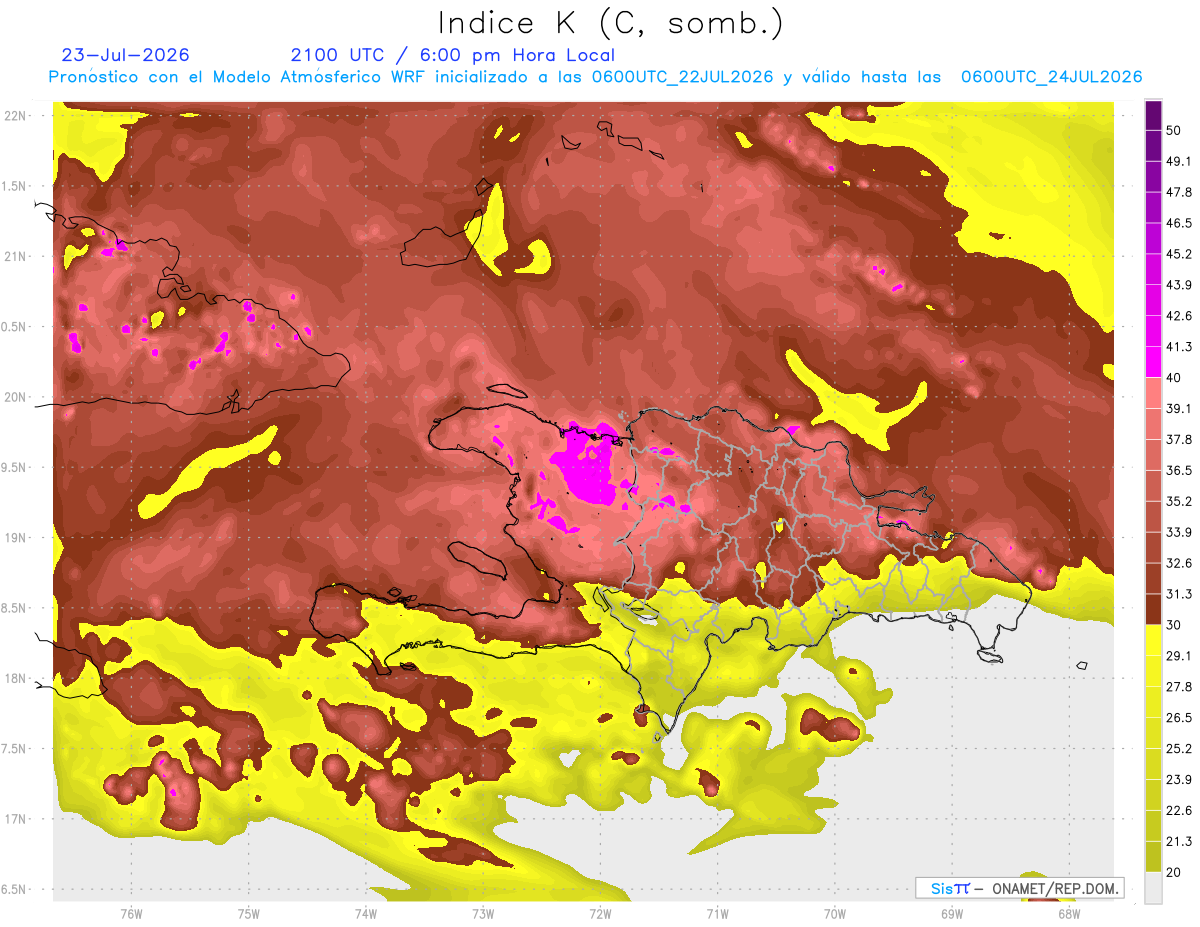Click the colorbar value "42.6"
The width and height of the screenshot is (1200, 927).
coord(1179,316)
